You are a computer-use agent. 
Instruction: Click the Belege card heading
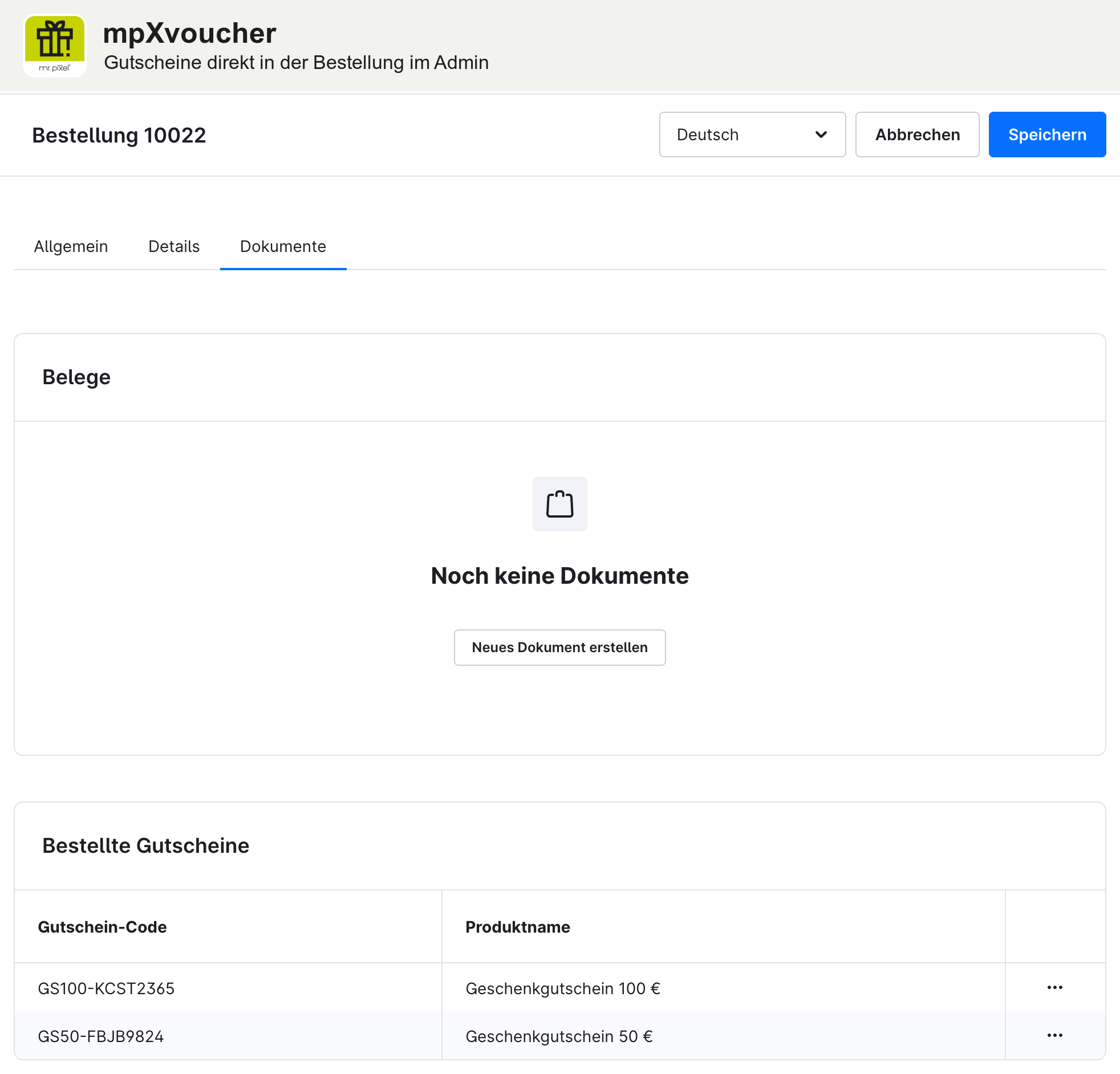click(76, 377)
